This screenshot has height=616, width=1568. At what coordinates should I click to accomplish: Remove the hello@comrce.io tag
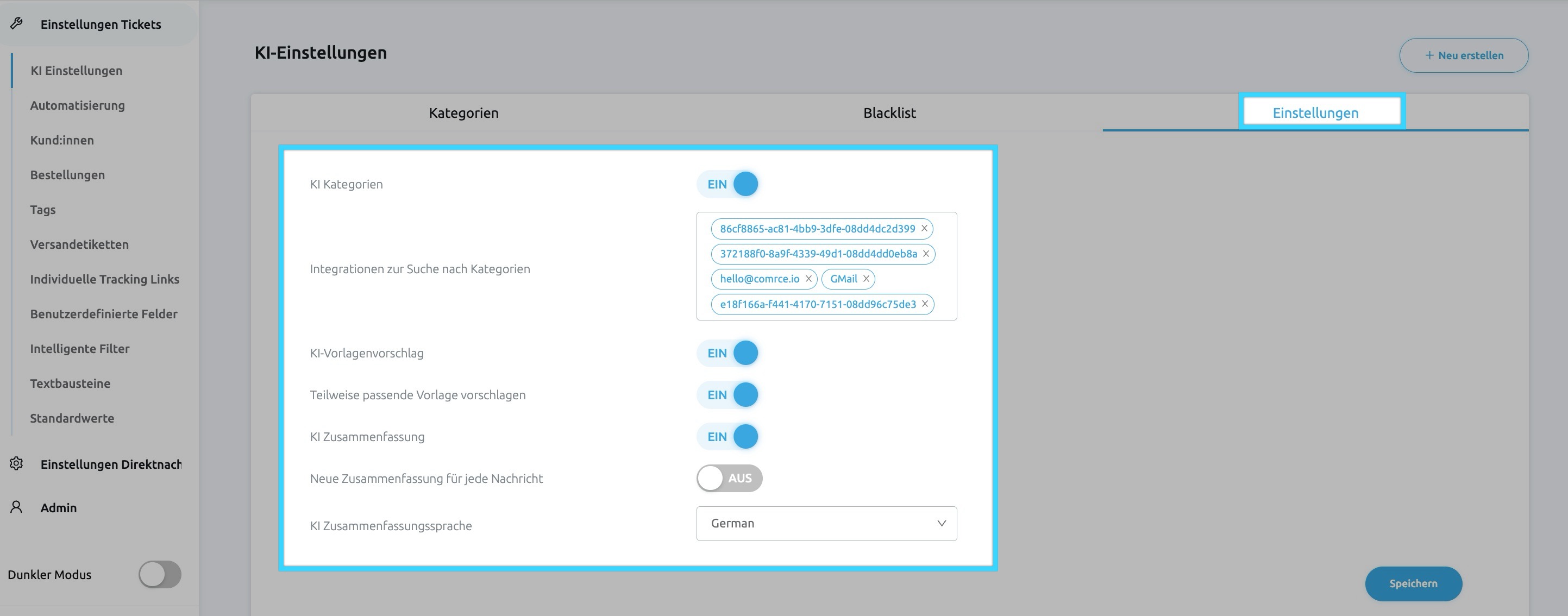tap(808, 279)
